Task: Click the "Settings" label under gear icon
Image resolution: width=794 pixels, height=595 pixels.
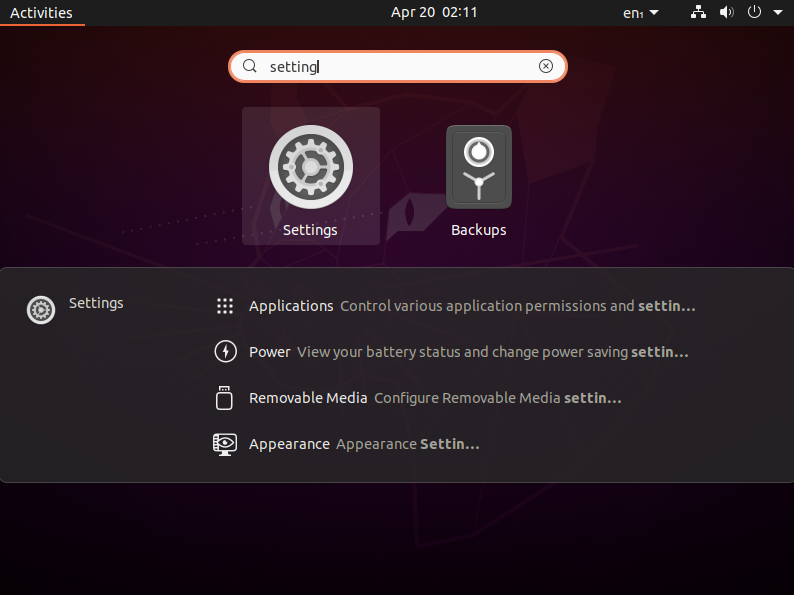Action: coord(310,230)
